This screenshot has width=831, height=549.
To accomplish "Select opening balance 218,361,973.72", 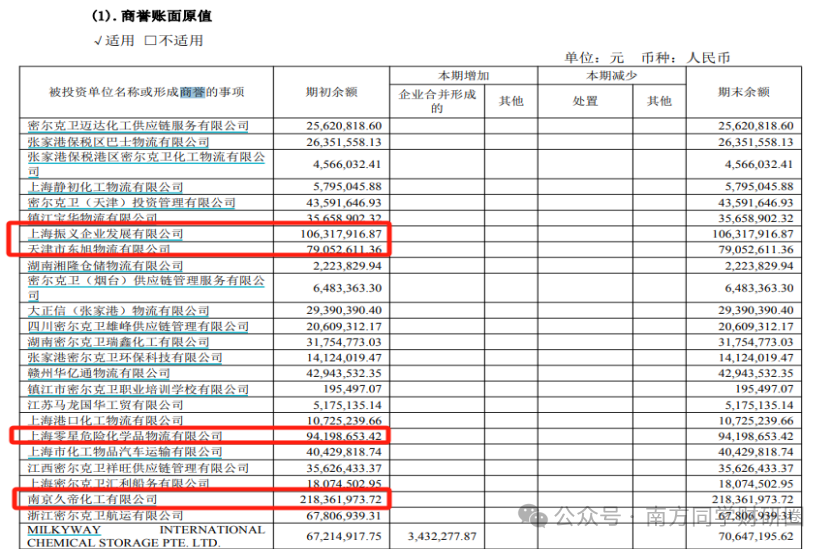I will tap(341, 499).
